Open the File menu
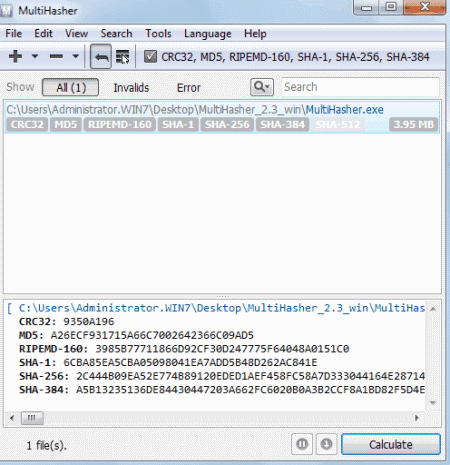The image size is (450, 465). pyautogui.click(x=14, y=34)
